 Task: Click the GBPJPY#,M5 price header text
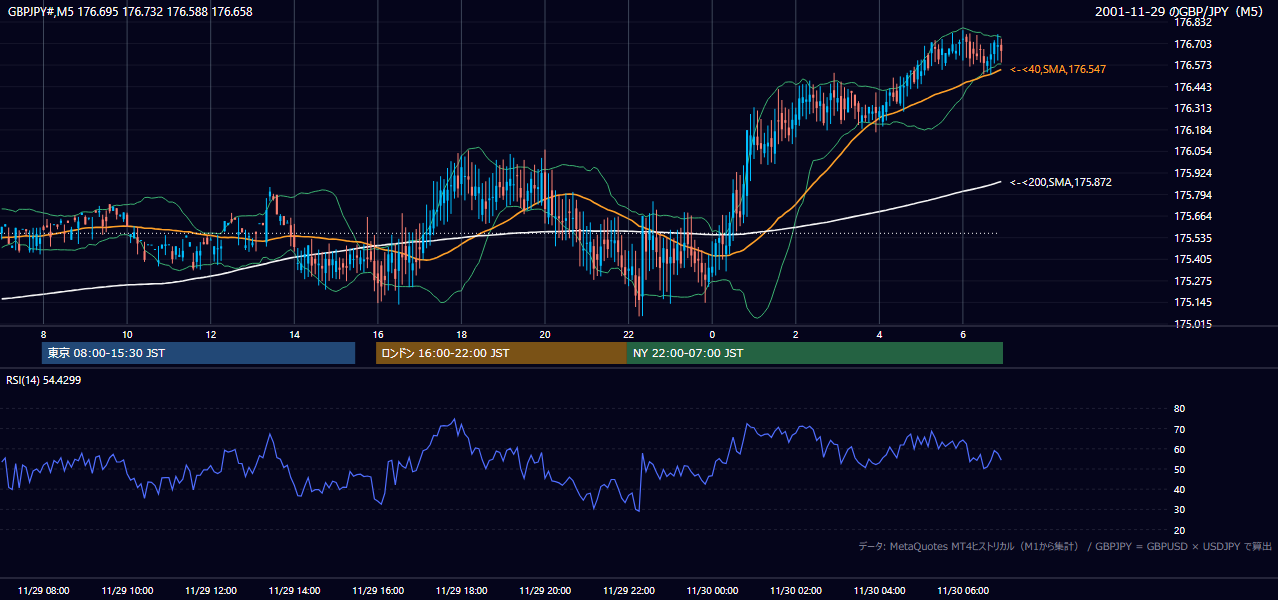[x=130, y=11]
